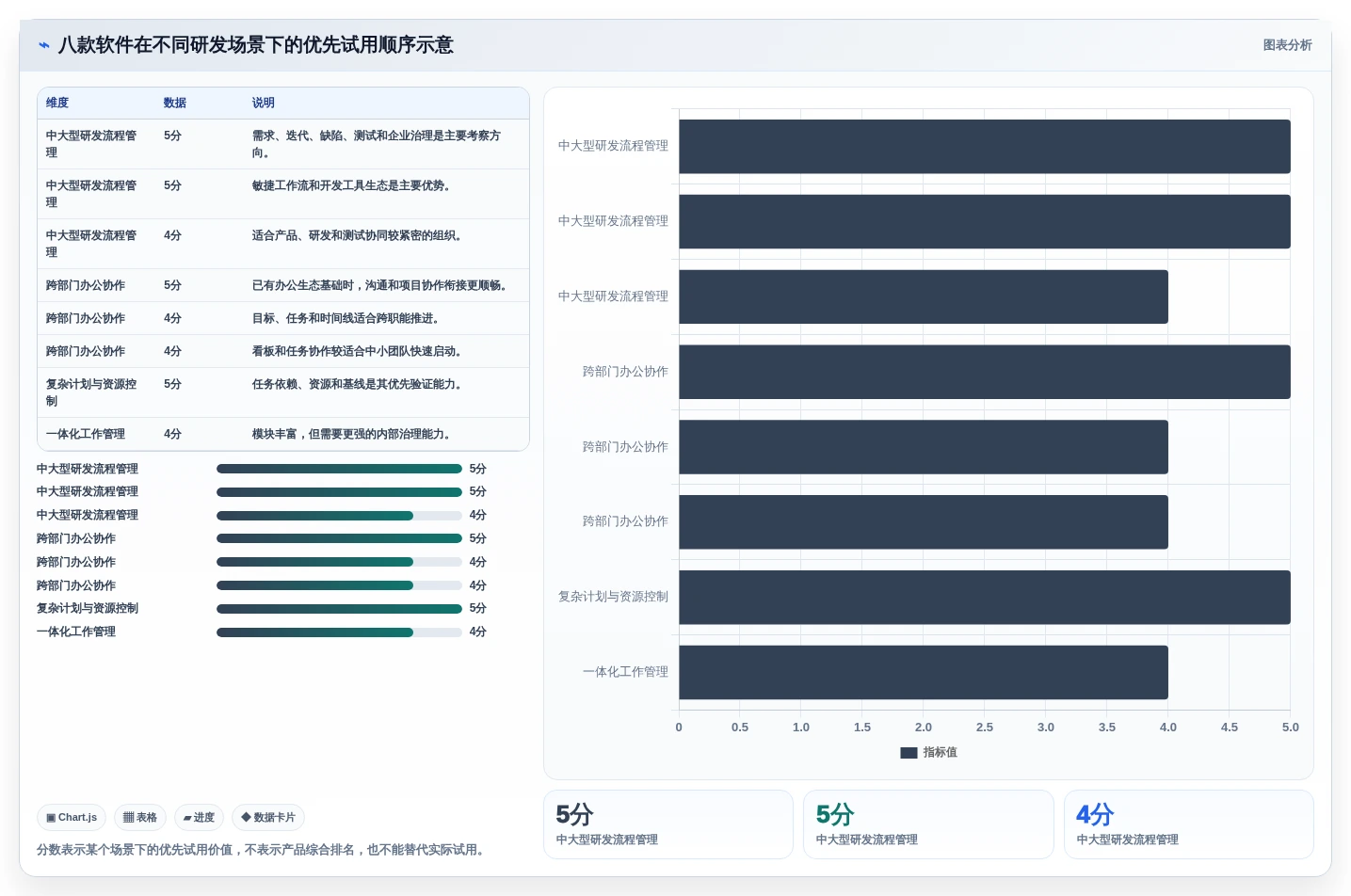Select the description 敏捷工作流和开发工具生态是主要优势
This screenshot has width=1351, height=896.
tap(354, 185)
